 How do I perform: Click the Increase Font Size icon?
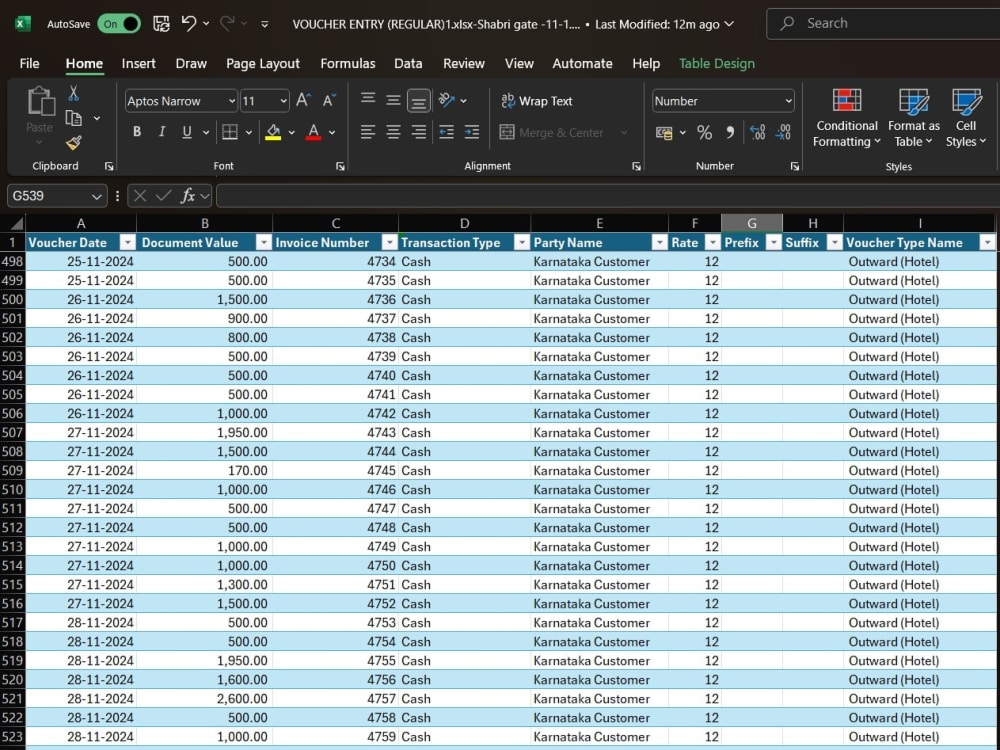pos(303,100)
